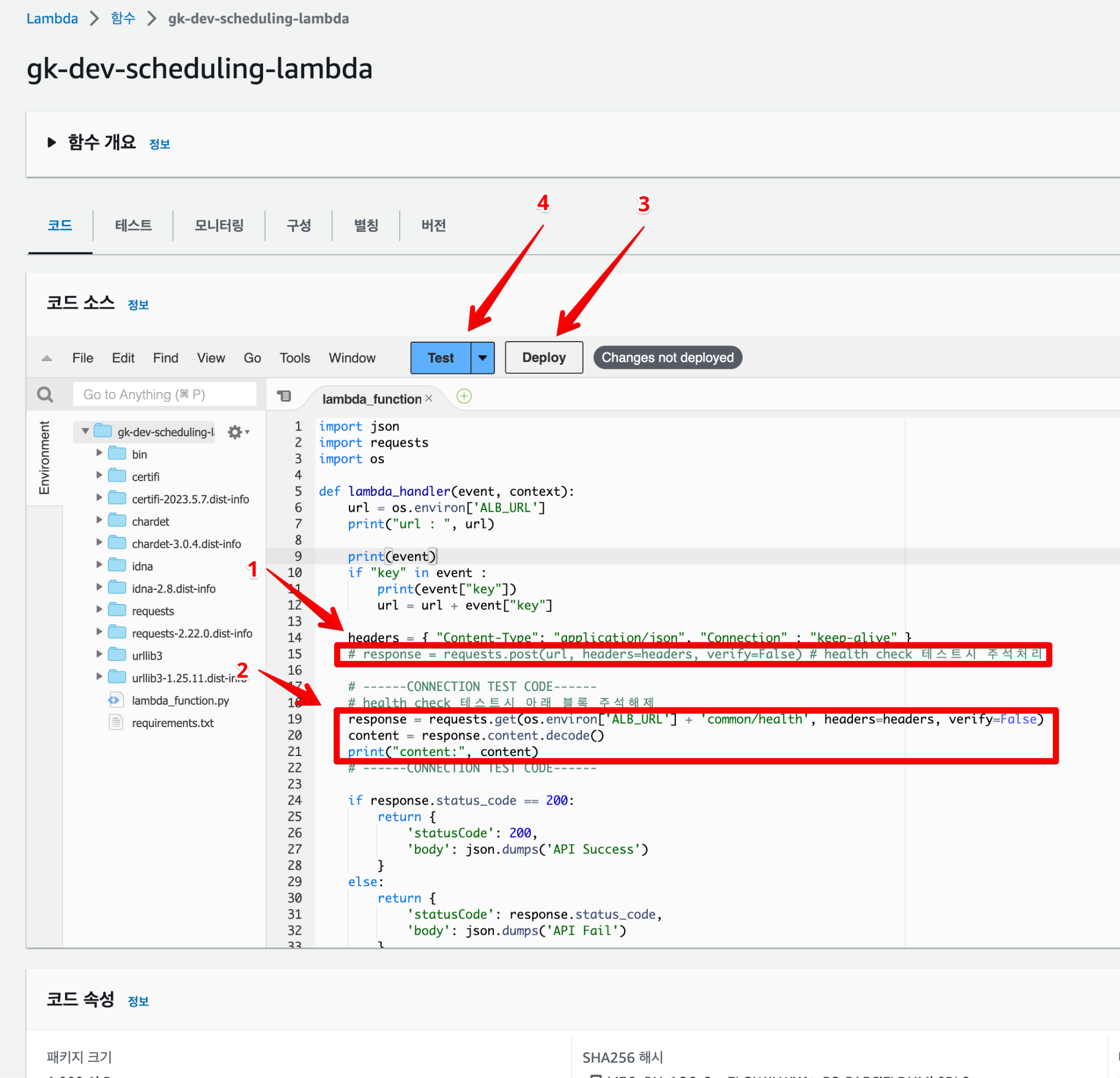Open the 모니터링 tab
The height and width of the screenshot is (1078, 1120).
219,225
